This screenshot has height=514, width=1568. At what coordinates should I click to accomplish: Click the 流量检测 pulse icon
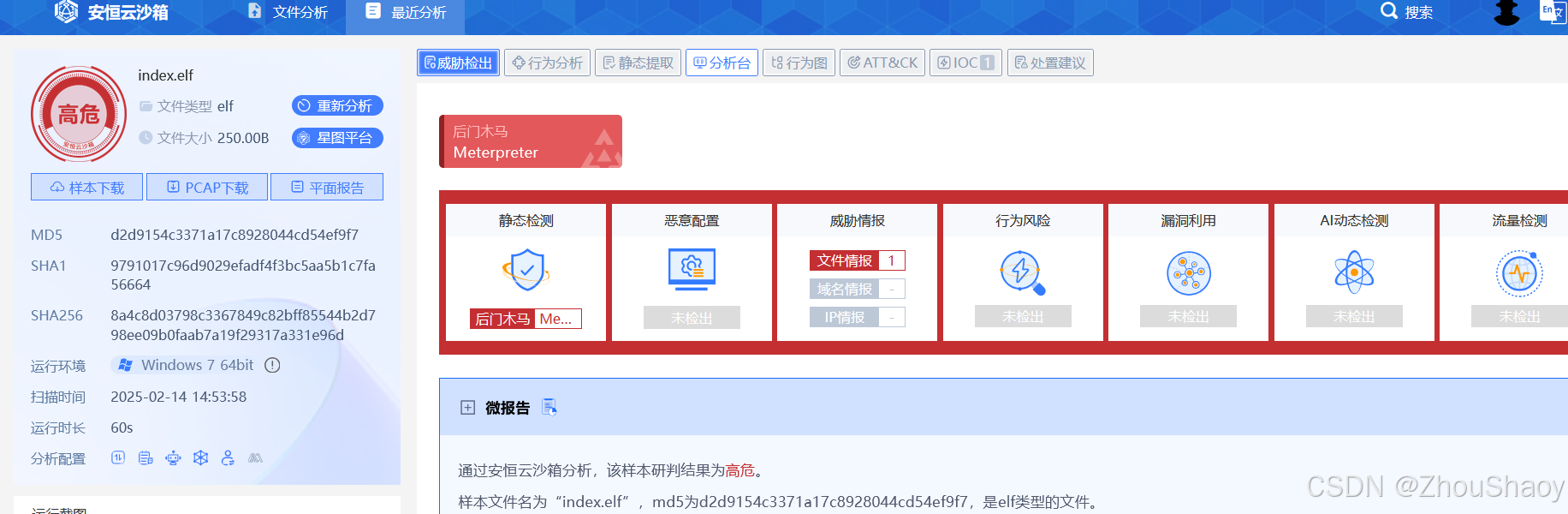point(1519,273)
